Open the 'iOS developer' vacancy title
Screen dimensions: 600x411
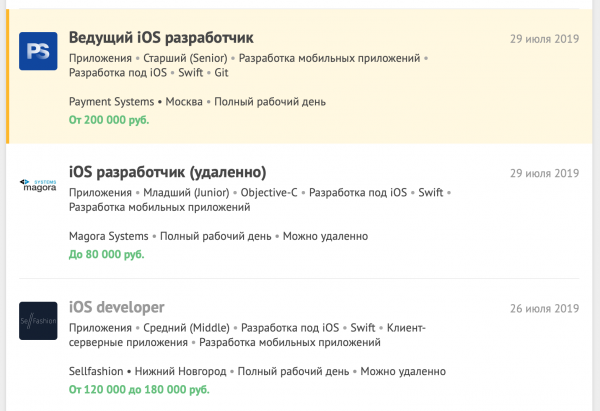coord(116,307)
